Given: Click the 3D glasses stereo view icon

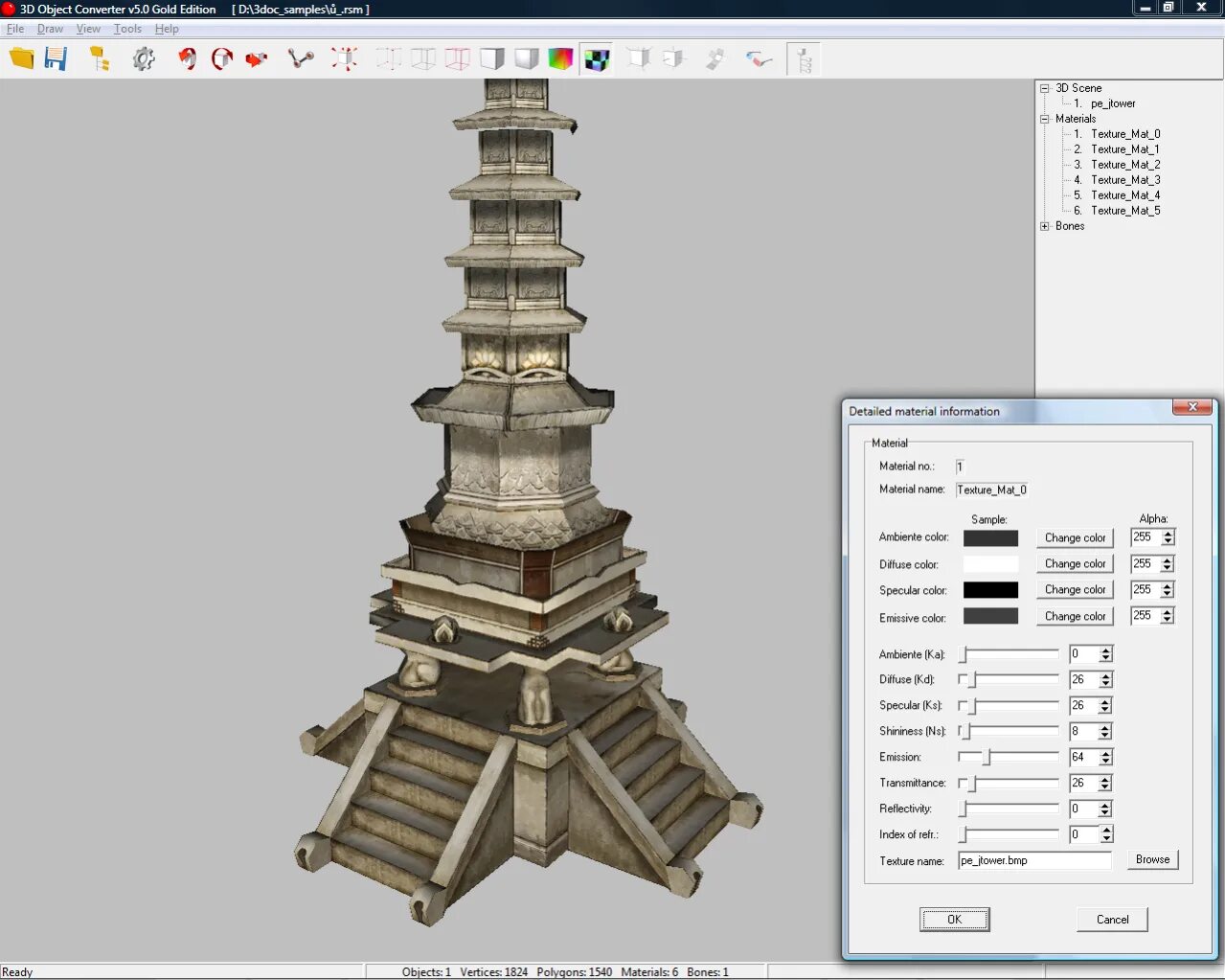Looking at the screenshot, I should tap(759, 59).
